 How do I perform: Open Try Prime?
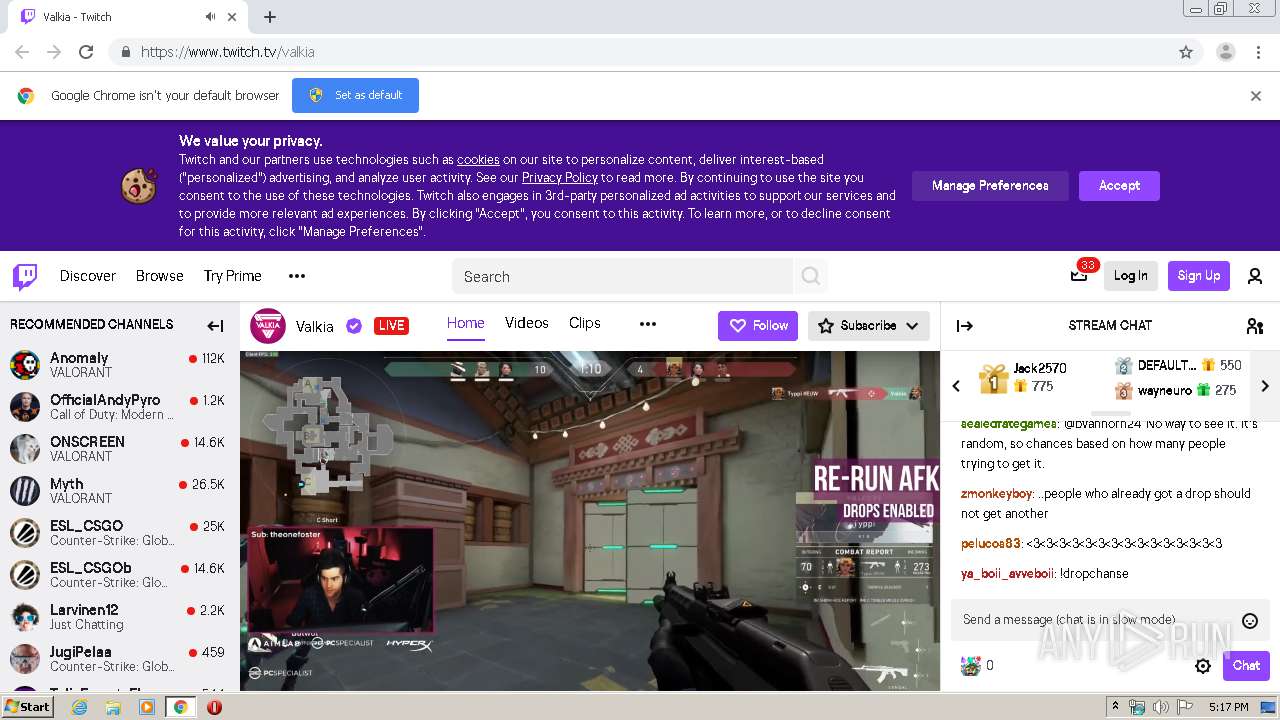tap(233, 276)
